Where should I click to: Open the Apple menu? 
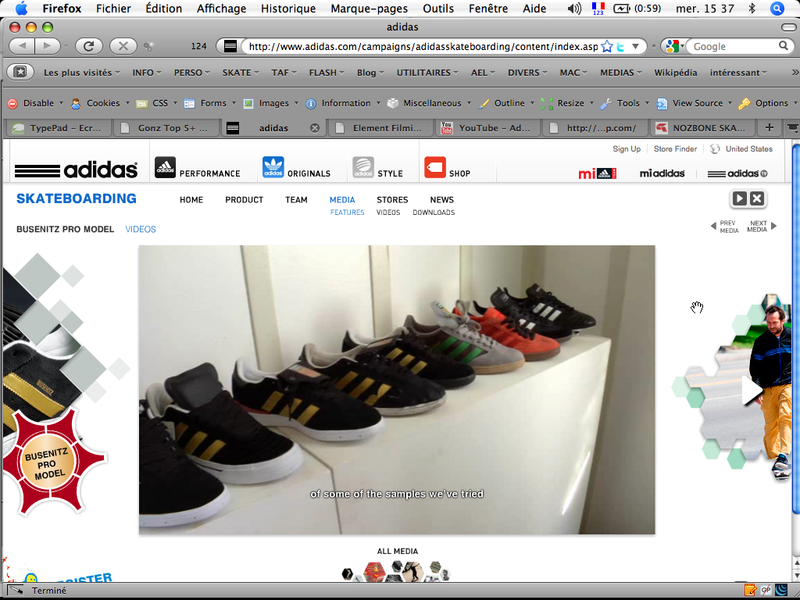tap(22, 8)
